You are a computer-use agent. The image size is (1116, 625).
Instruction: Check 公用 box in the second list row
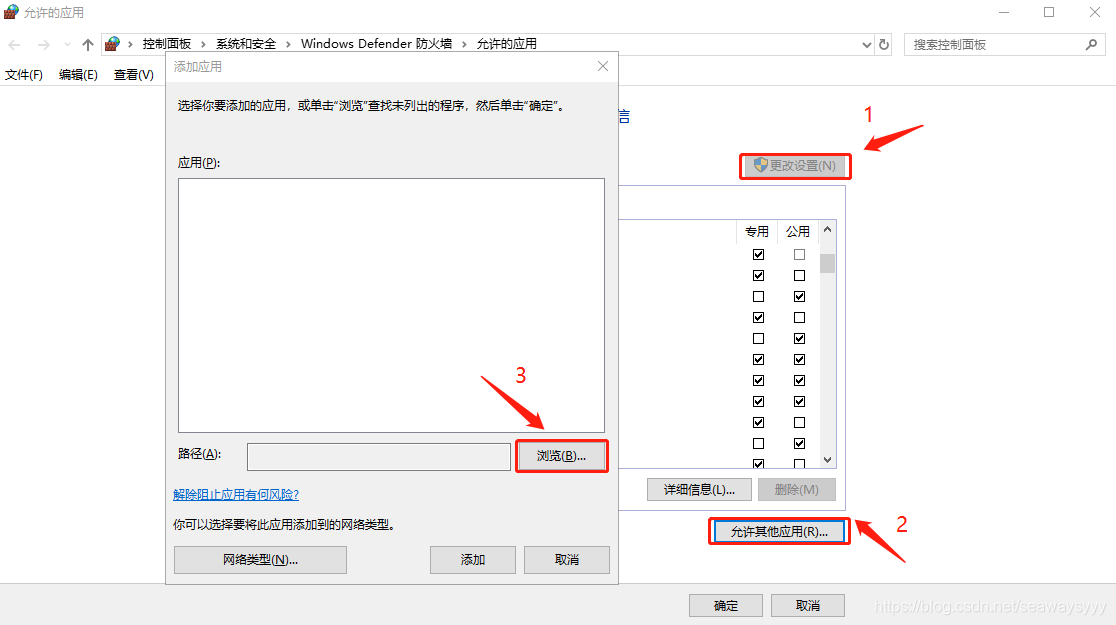799,275
